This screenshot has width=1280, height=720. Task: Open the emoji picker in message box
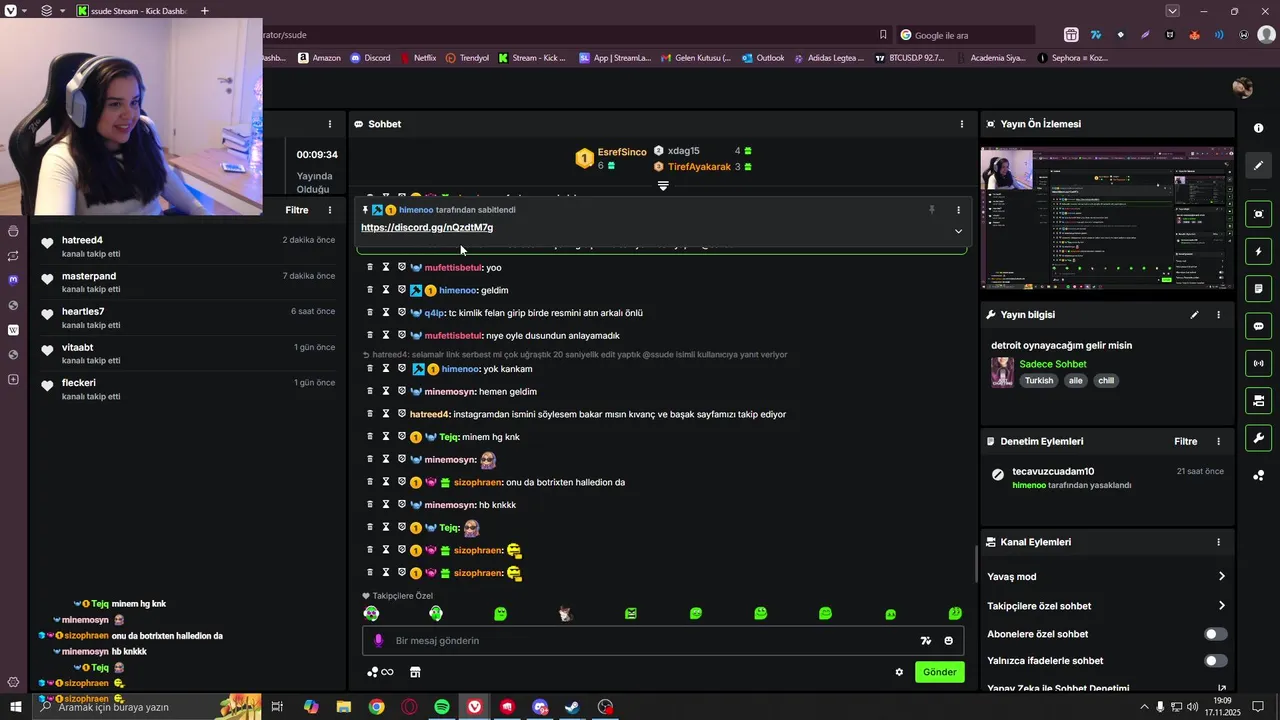point(949,641)
